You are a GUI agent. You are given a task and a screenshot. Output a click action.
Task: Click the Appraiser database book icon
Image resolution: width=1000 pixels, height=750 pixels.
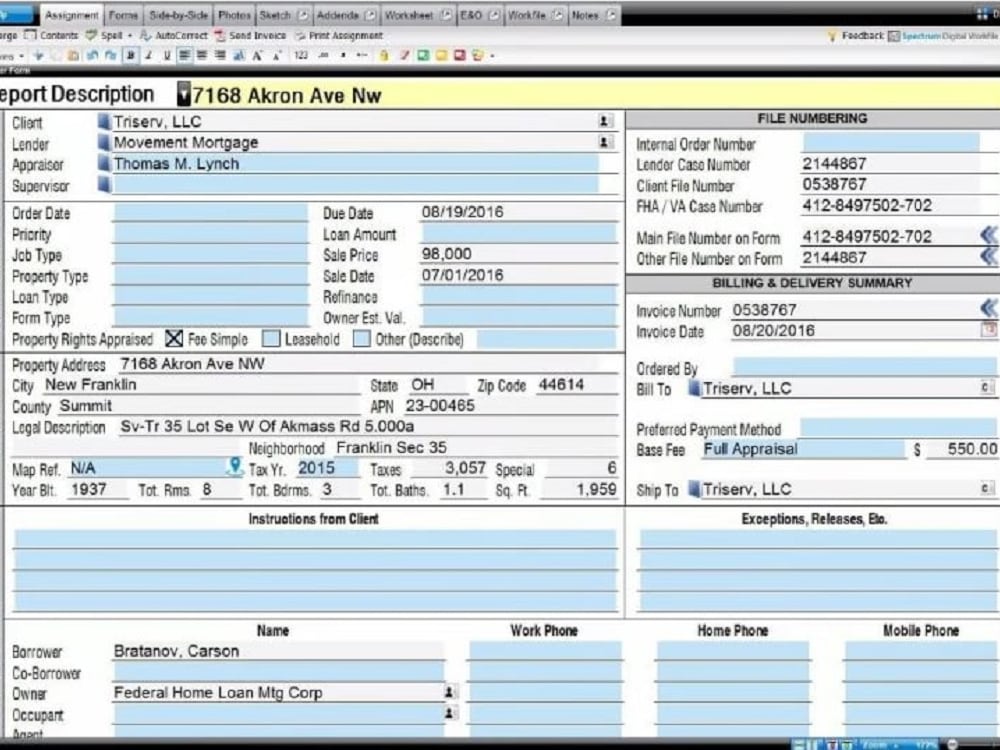coord(104,163)
